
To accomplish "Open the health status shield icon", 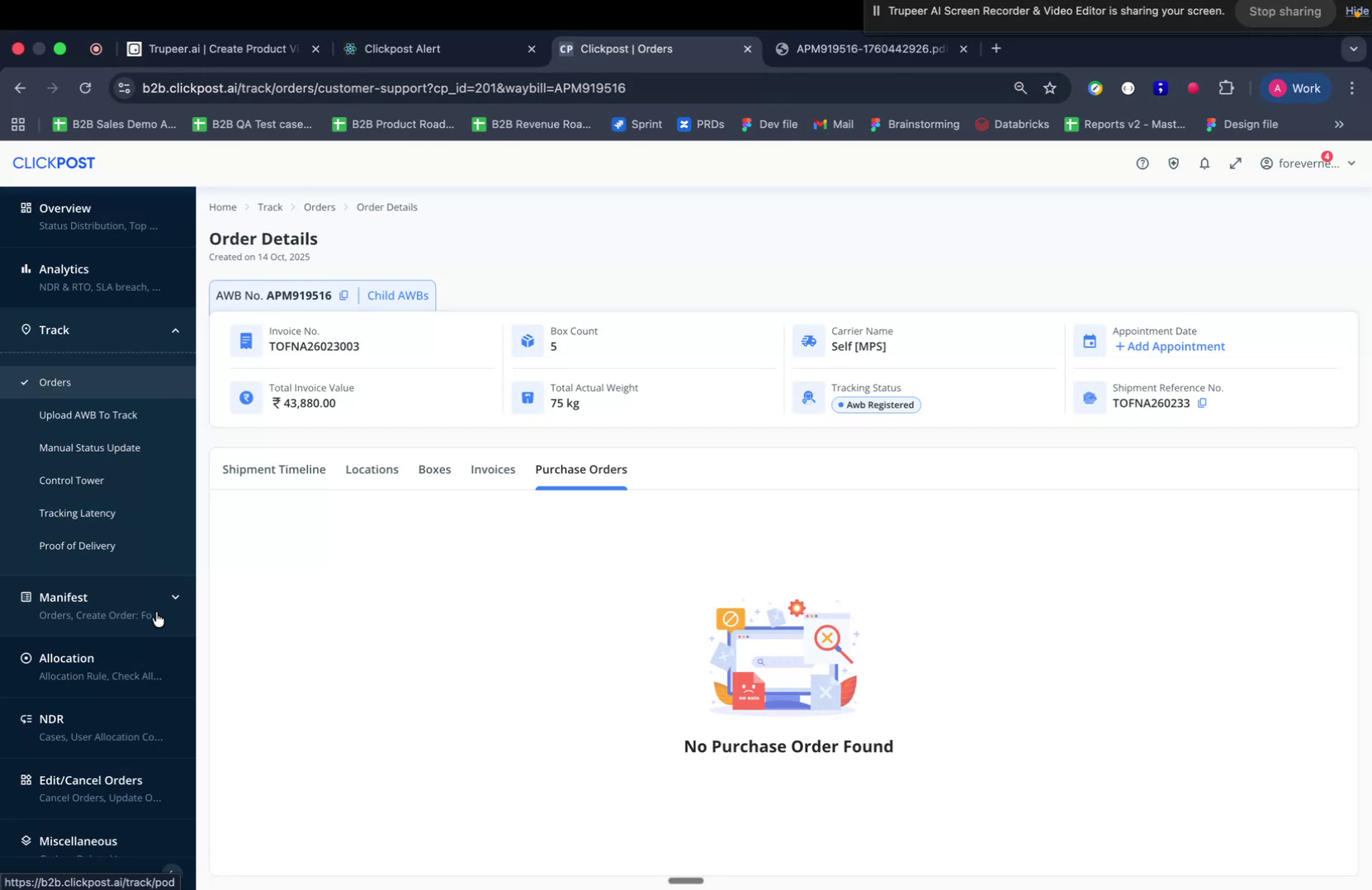I will [x=1173, y=163].
